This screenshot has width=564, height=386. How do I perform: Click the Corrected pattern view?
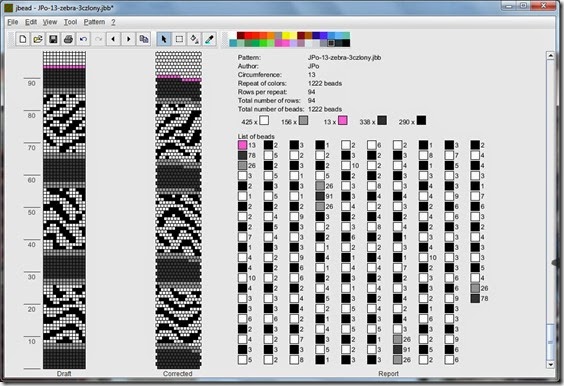[178, 210]
